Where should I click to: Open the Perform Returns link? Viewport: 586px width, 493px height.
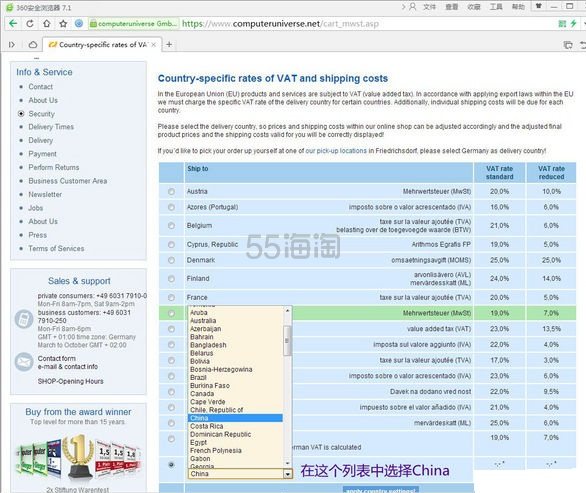click(x=53, y=167)
